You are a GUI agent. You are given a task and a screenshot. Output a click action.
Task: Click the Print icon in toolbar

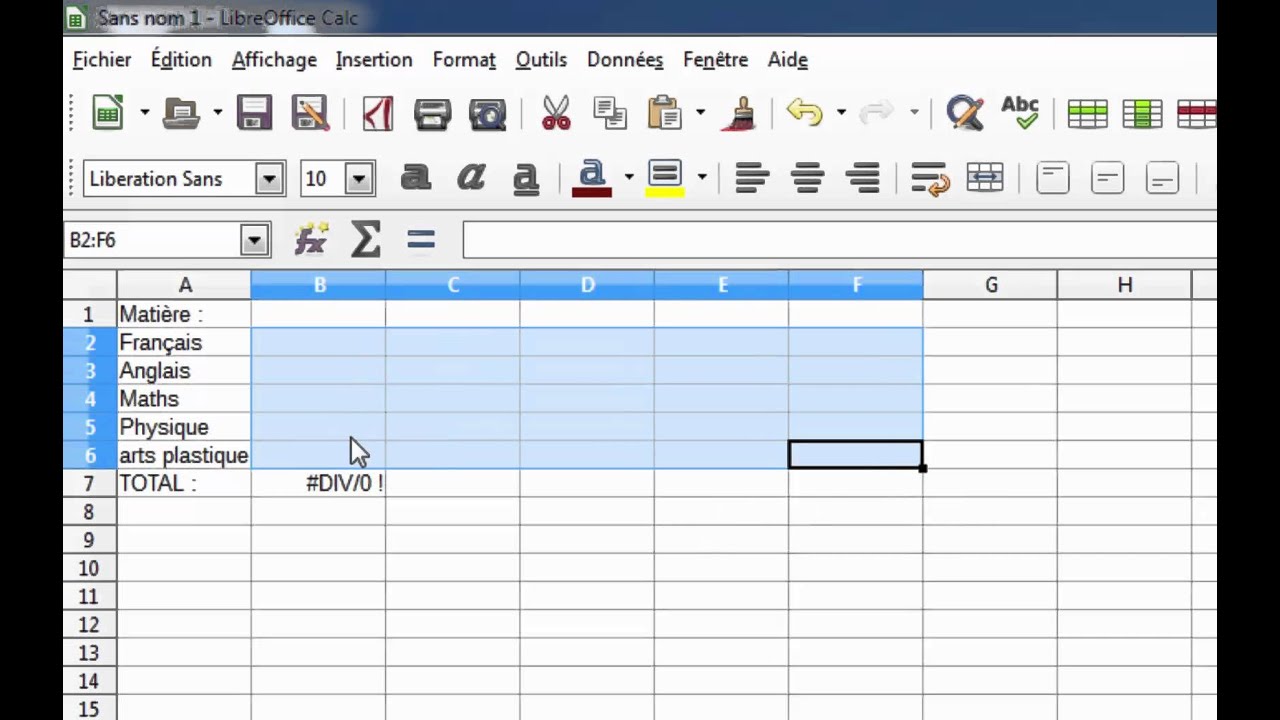(432, 113)
